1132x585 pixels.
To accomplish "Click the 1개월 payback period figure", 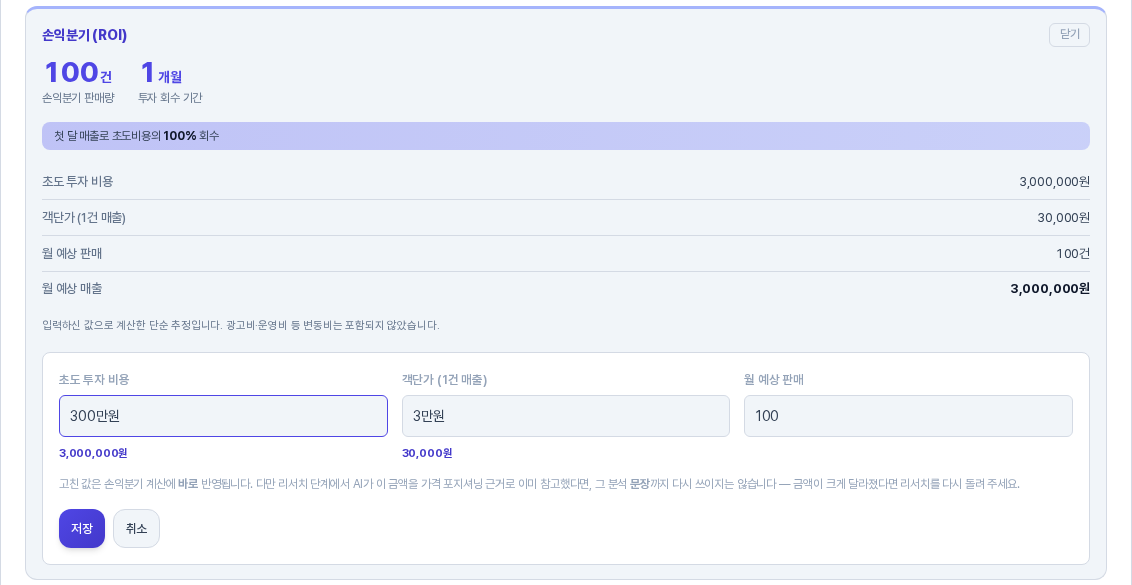I will (160, 73).
